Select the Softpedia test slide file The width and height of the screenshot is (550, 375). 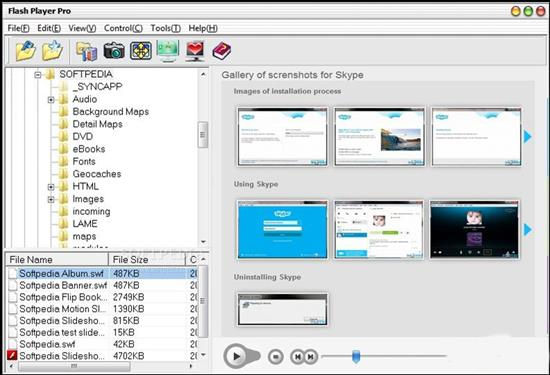[62, 333]
